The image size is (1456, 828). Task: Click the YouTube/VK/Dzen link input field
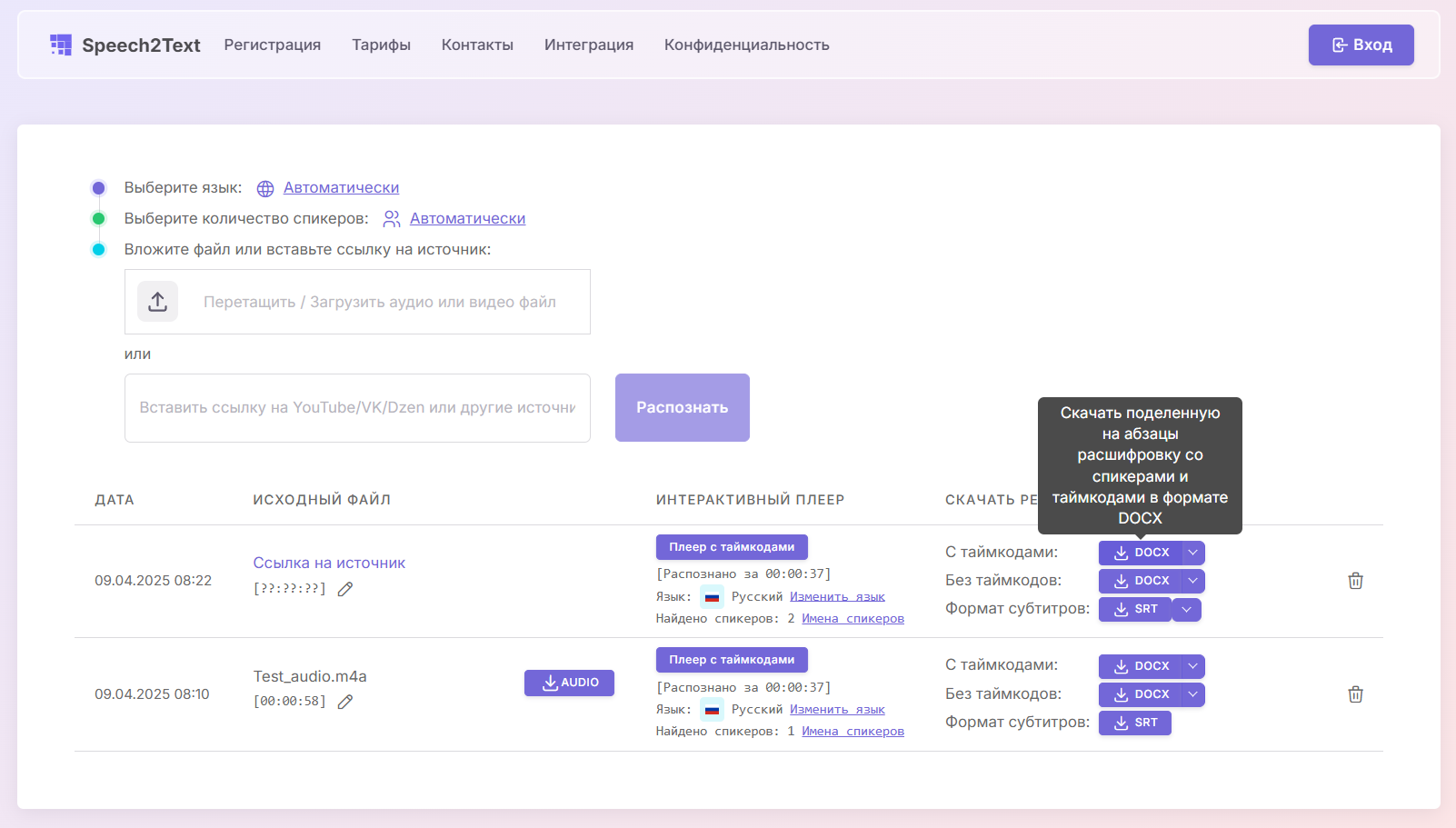click(357, 407)
